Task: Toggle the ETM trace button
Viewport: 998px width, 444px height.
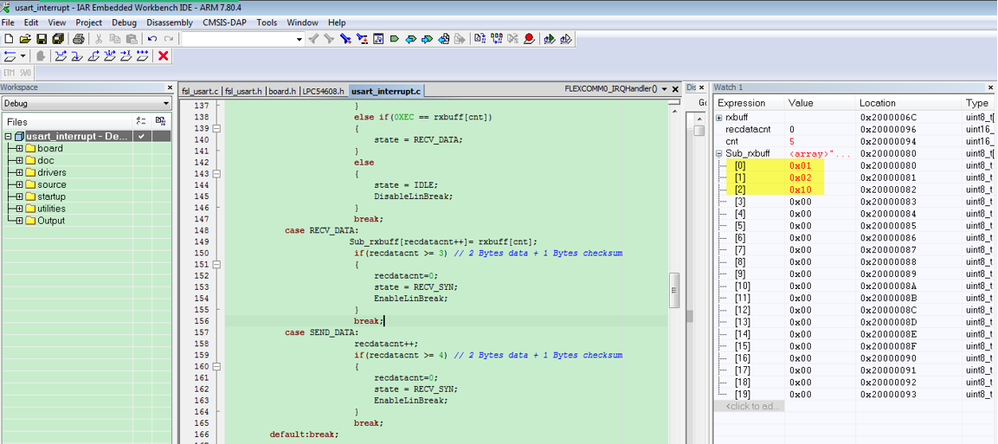Action: pyautogui.click(x=10, y=73)
